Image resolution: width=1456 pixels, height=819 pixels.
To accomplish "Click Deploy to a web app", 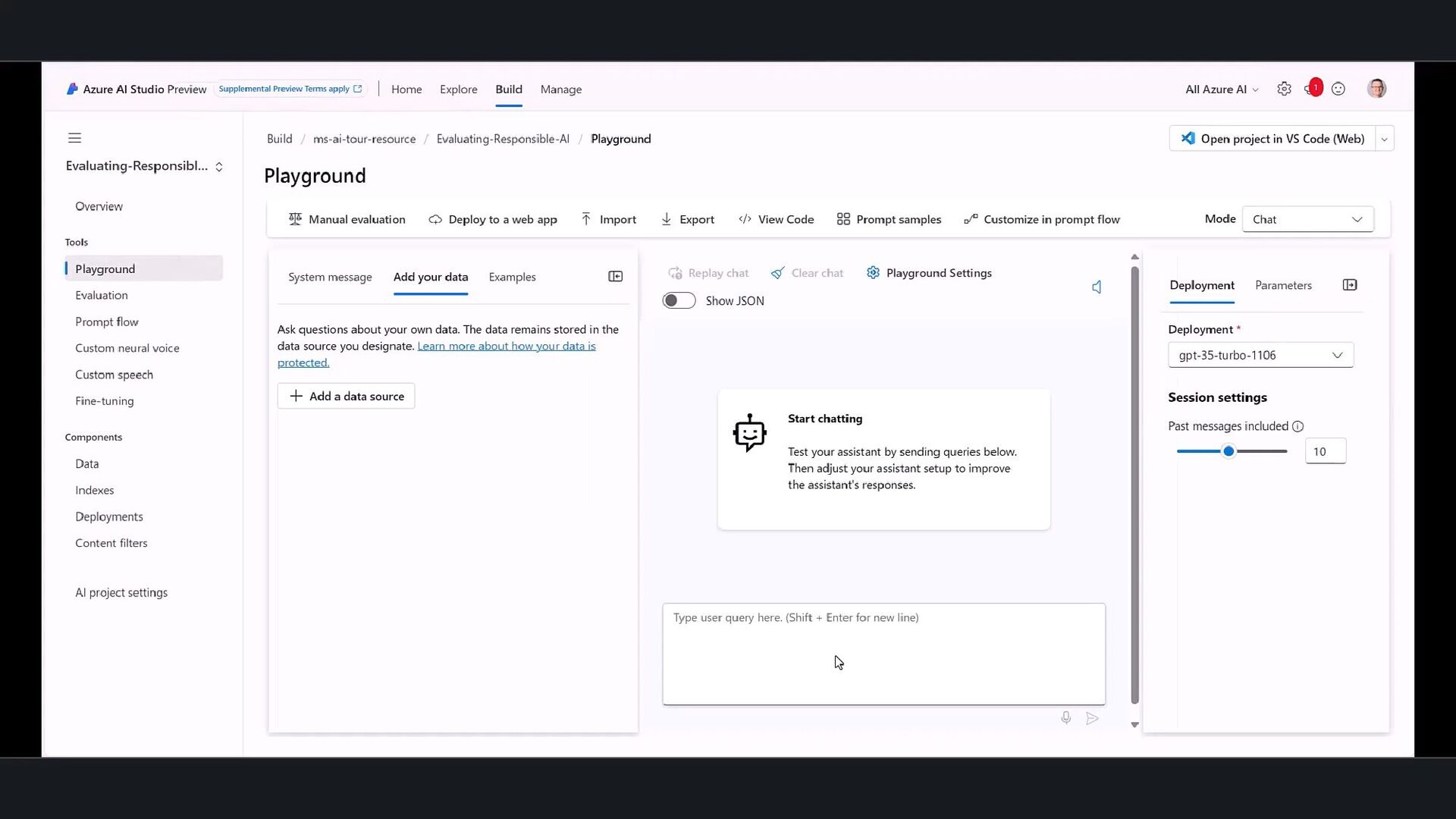I will pyautogui.click(x=493, y=219).
